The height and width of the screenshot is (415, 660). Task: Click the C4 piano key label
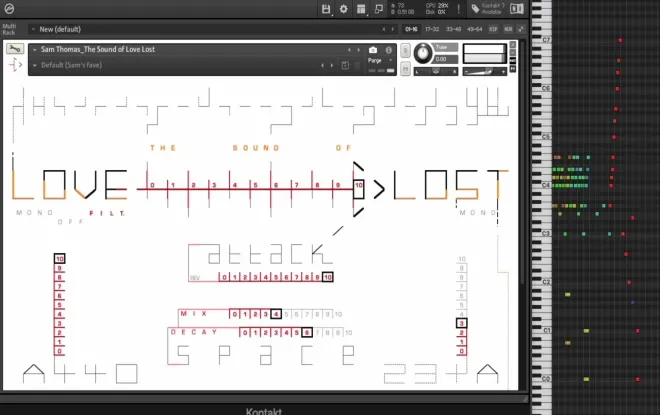546,185
